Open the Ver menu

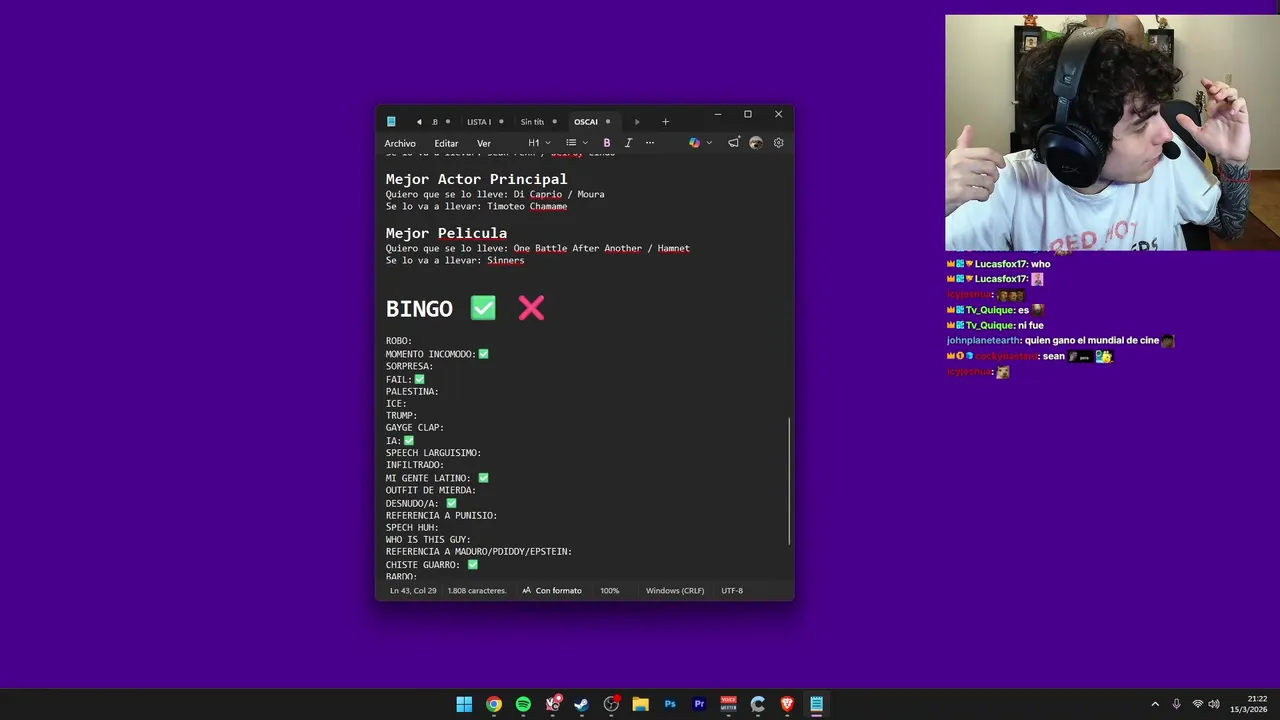[x=484, y=144]
